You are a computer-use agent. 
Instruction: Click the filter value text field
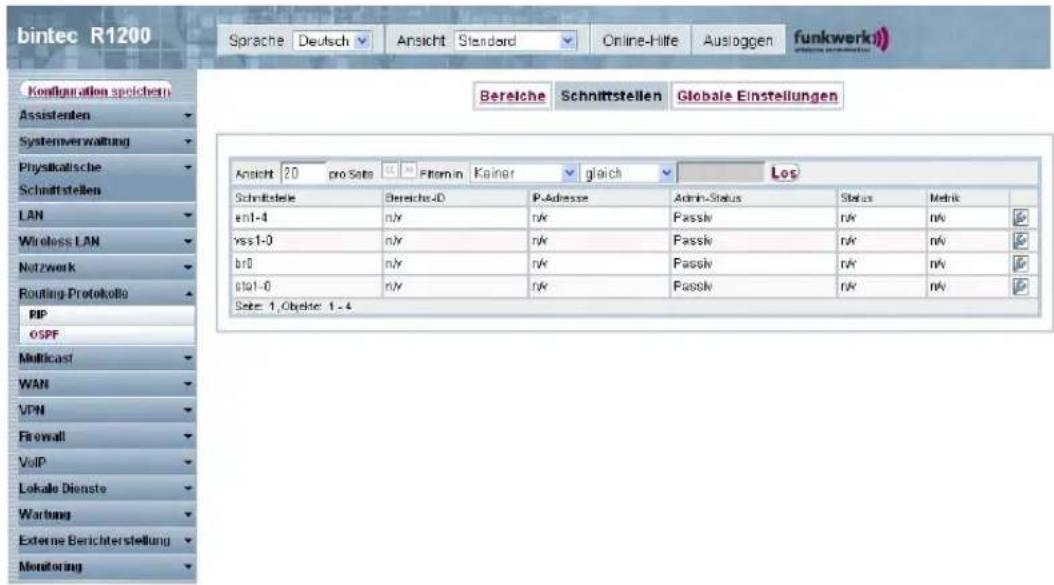coord(721,173)
